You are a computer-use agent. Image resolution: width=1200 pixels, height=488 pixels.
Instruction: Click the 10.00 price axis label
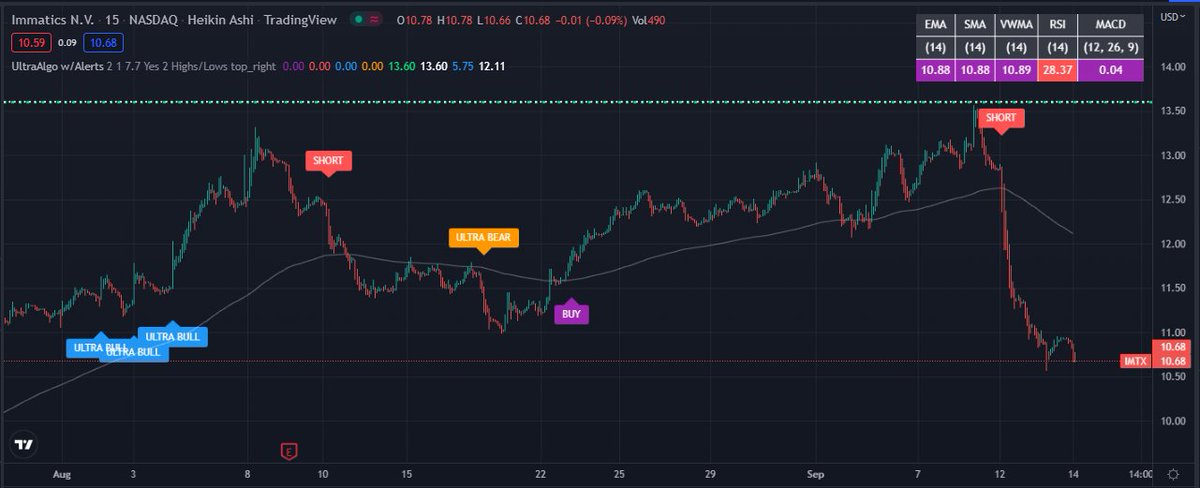[x=1172, y=420]
